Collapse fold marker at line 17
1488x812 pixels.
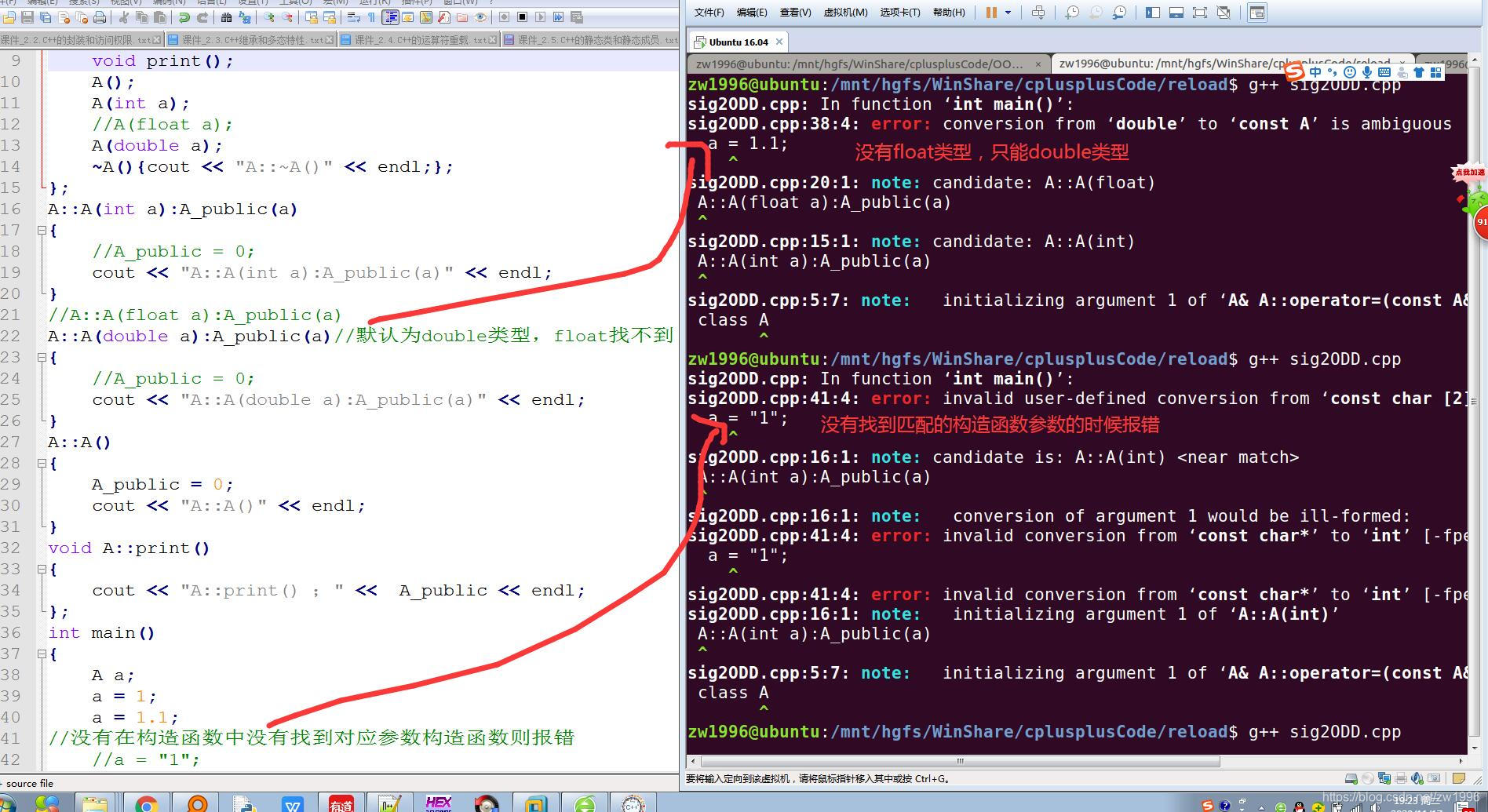click(x=42, y=231)
